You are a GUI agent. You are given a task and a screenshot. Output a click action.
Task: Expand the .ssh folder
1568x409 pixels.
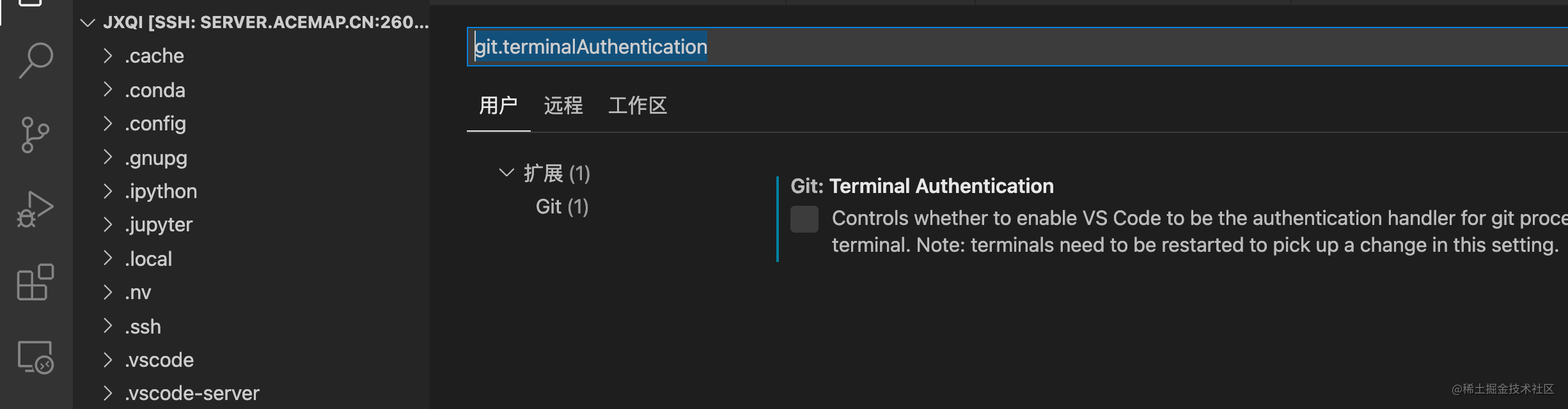(107, 326)
